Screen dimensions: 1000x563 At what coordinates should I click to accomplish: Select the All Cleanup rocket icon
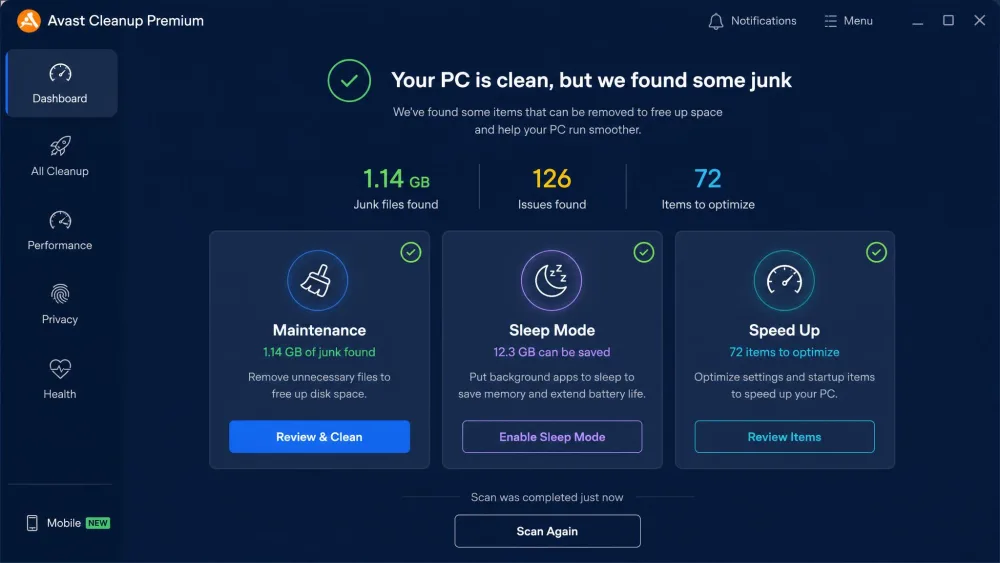[x=60, y=146]
